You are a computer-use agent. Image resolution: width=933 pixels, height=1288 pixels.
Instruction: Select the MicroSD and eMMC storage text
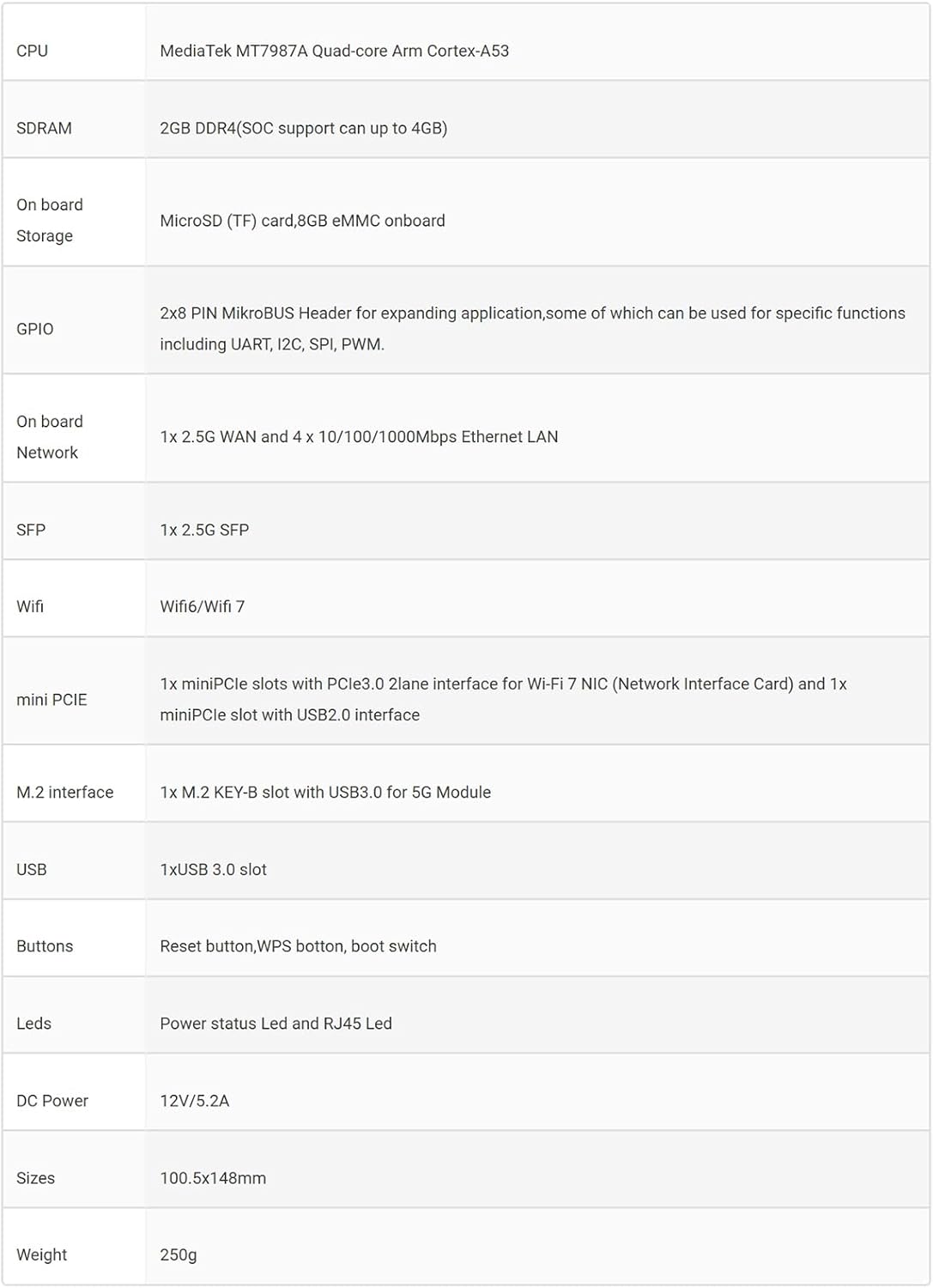302,221
